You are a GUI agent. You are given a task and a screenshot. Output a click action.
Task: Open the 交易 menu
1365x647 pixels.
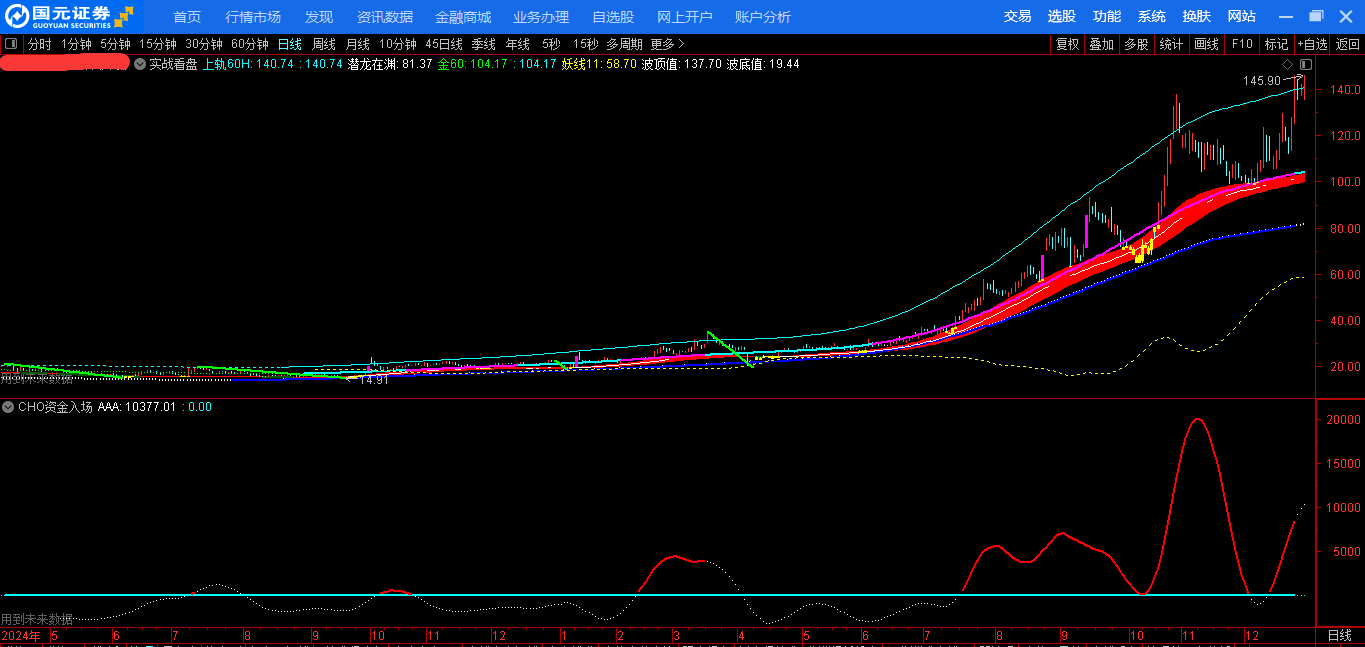click(1018, 17)
